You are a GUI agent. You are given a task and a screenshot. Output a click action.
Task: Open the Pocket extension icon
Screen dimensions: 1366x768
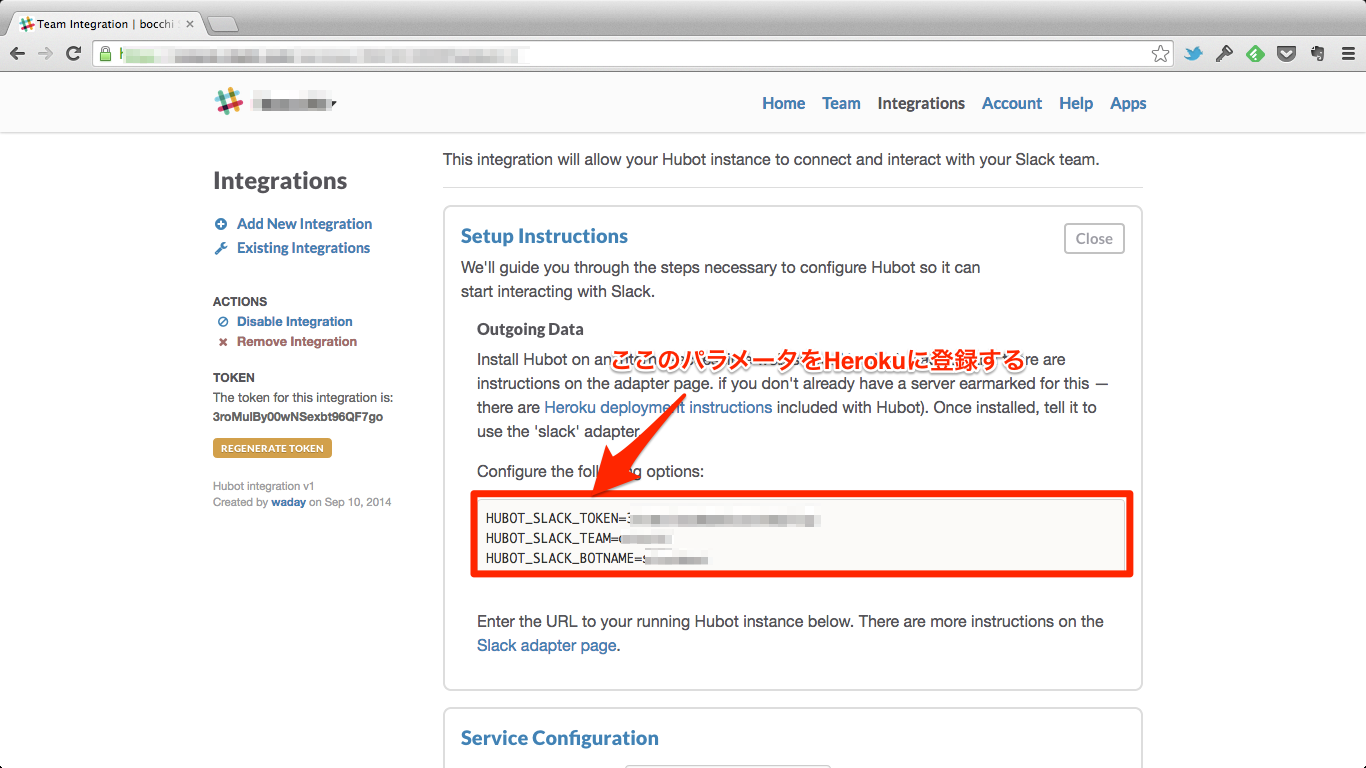[1286, 54]
